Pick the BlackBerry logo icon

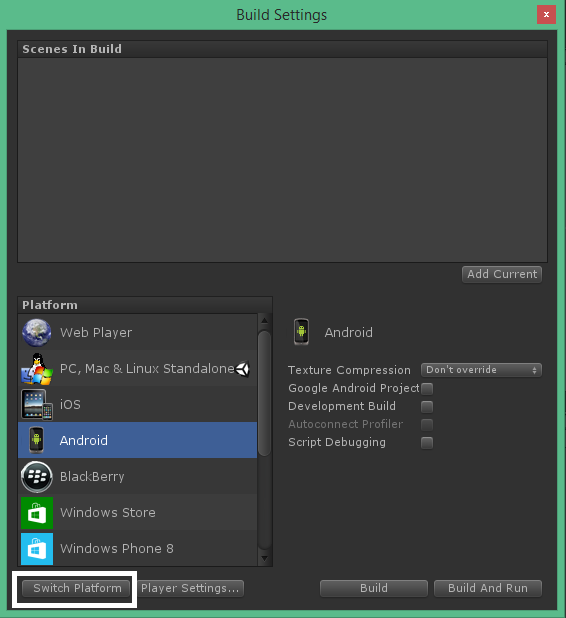(x=37, y=477)
